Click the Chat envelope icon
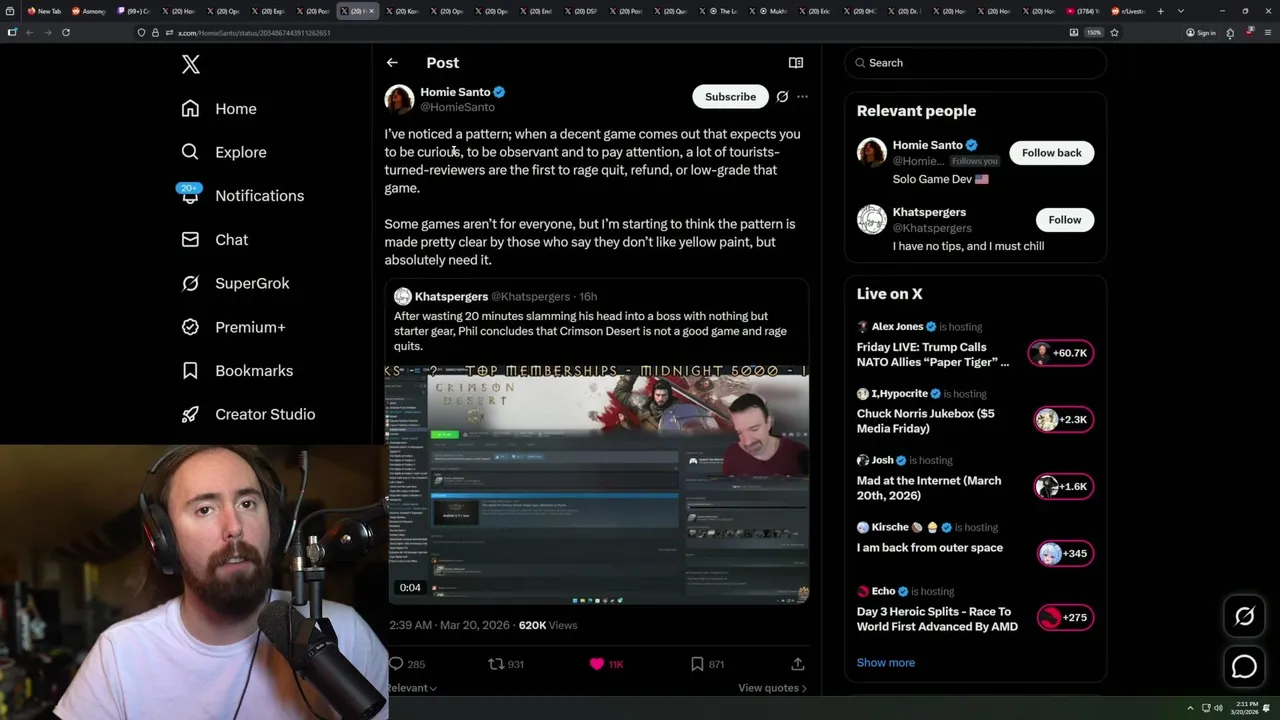Viewport: 1280px width, 720px height. pyautogui.click(x=190, y=240)
